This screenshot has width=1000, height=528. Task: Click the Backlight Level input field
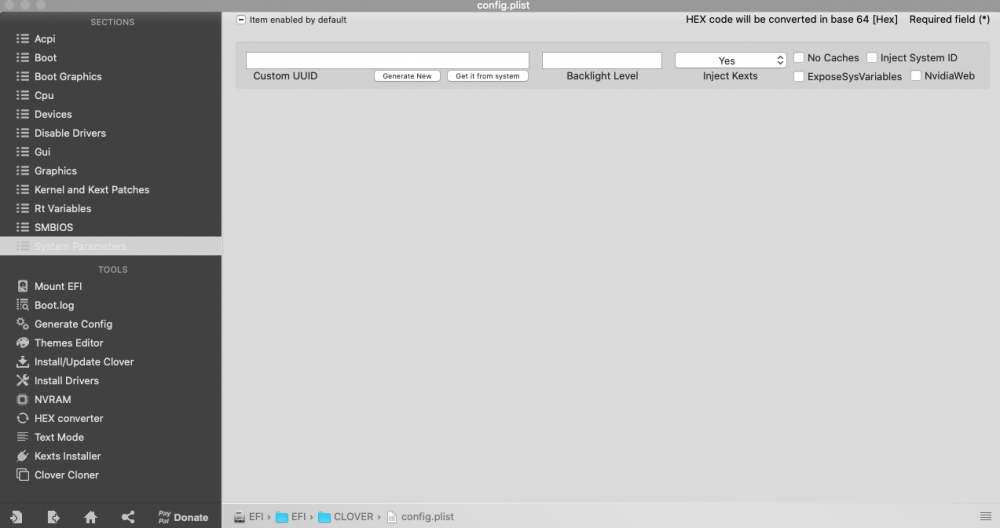pyautogui.click(x=602, y=60)
